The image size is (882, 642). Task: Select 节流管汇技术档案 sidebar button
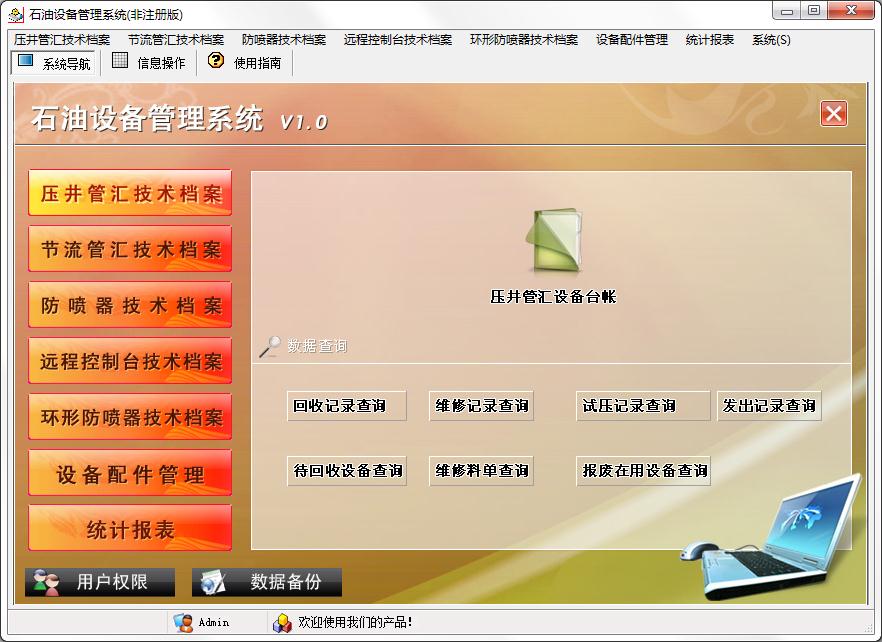pos(130,249)
